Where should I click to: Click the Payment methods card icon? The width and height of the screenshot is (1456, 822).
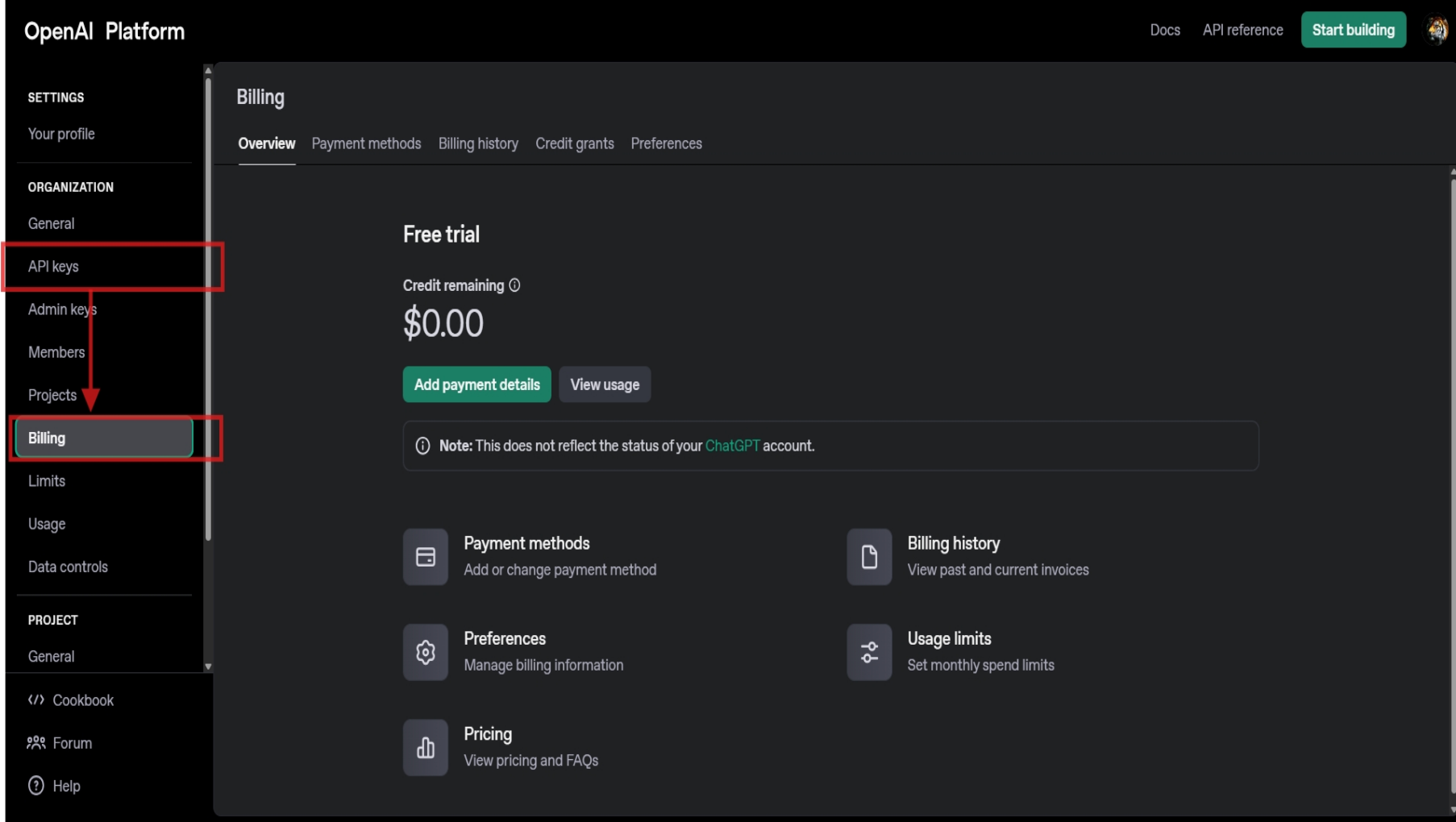click(x=426, y=557)
